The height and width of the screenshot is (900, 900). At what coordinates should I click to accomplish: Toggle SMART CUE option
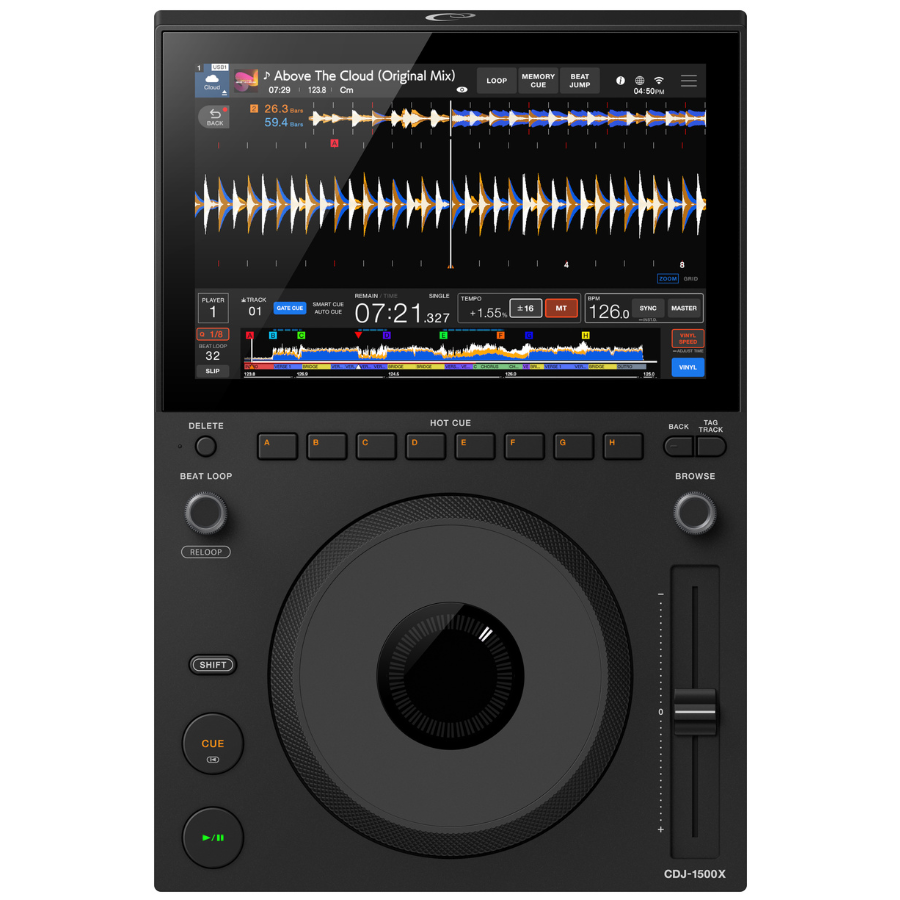pyautogui.click(x=328, y=304)
